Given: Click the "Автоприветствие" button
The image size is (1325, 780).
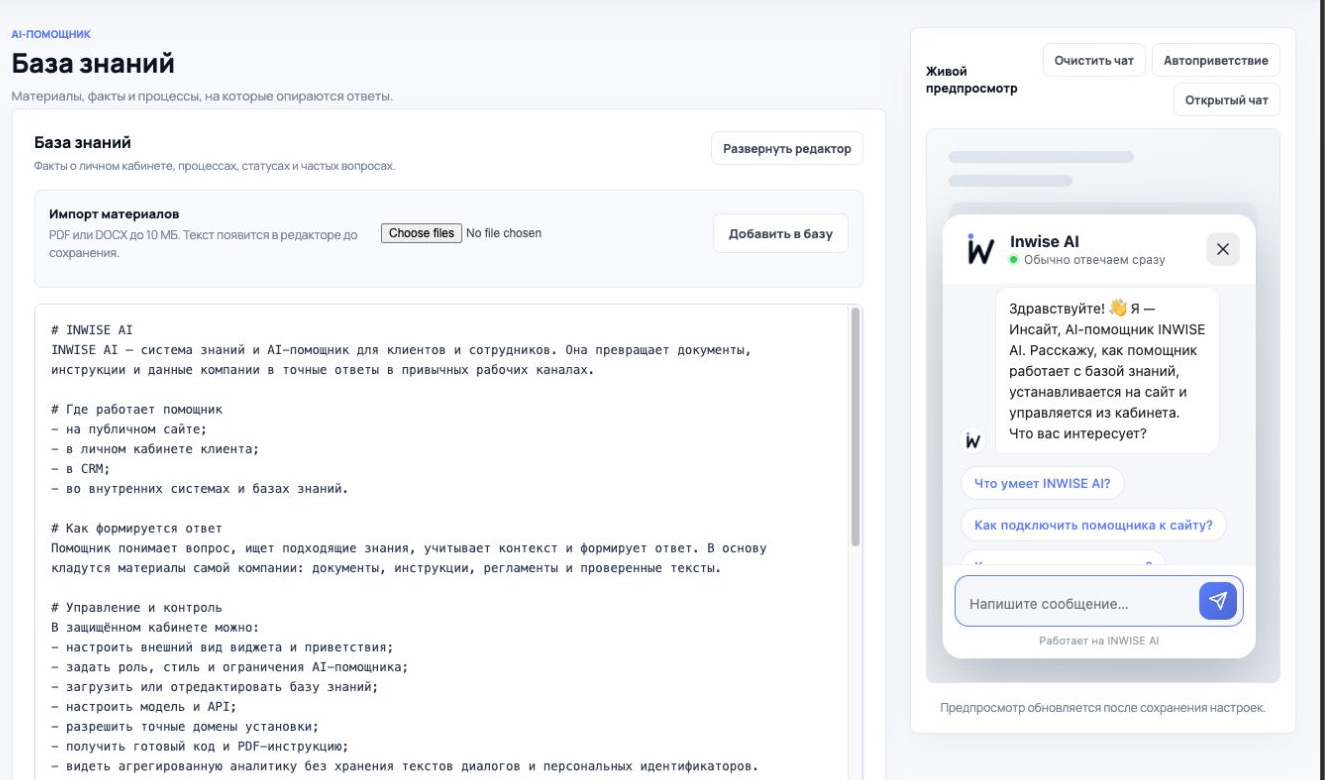Looking at the screenshot, I should click(x=1216, y=61).
